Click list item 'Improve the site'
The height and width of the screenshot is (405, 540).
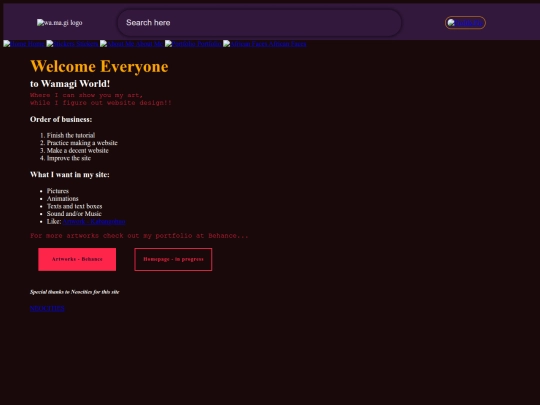(69, 158)
